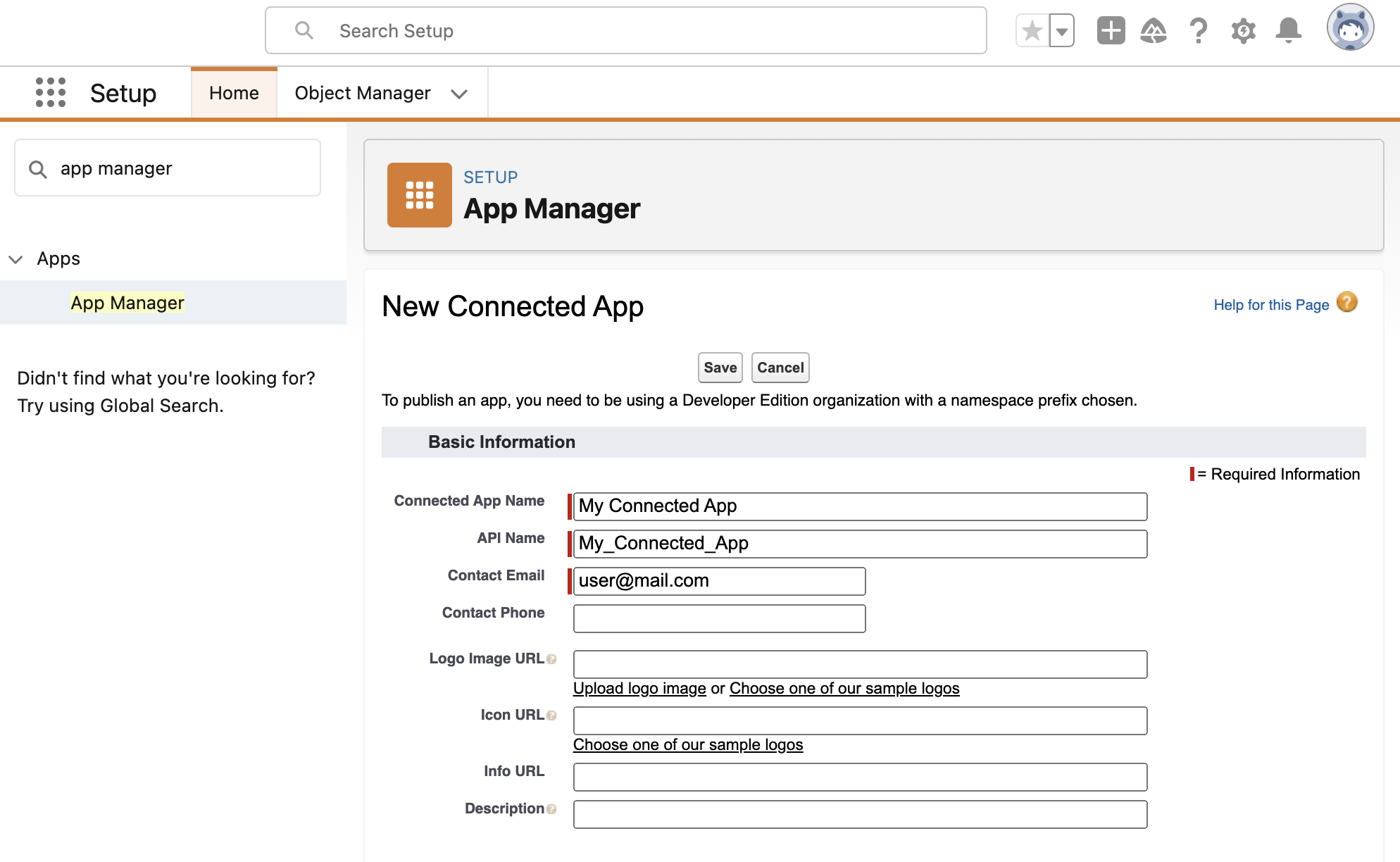
Task: Click the Logo Image URL help icon
Action: (551, 659)
